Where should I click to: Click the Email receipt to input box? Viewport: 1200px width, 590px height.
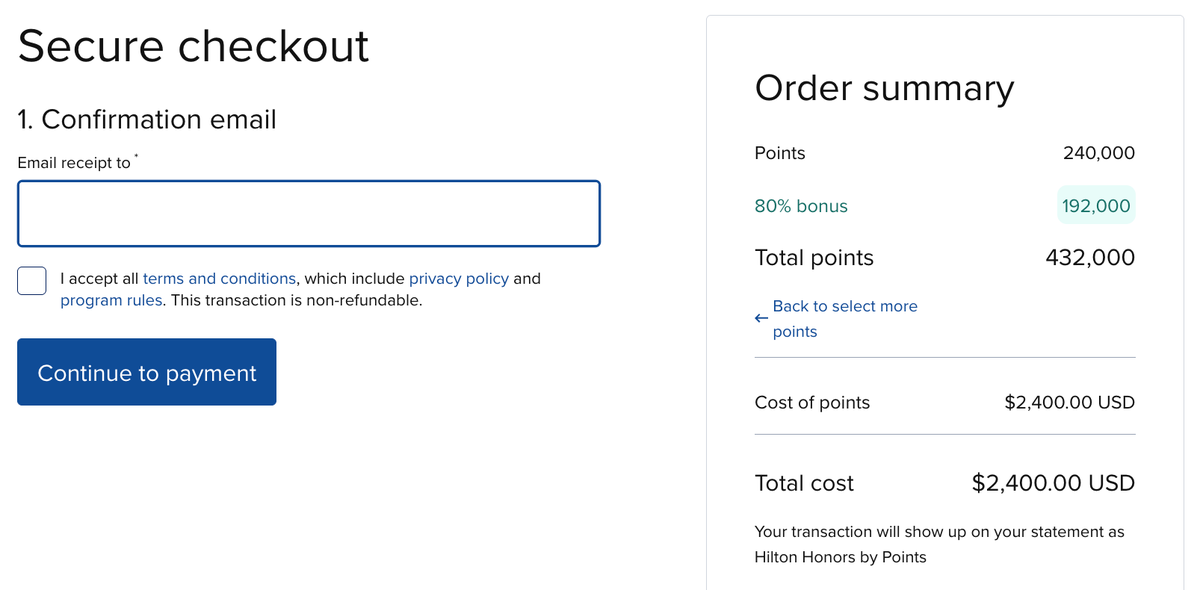coord(308,212)
